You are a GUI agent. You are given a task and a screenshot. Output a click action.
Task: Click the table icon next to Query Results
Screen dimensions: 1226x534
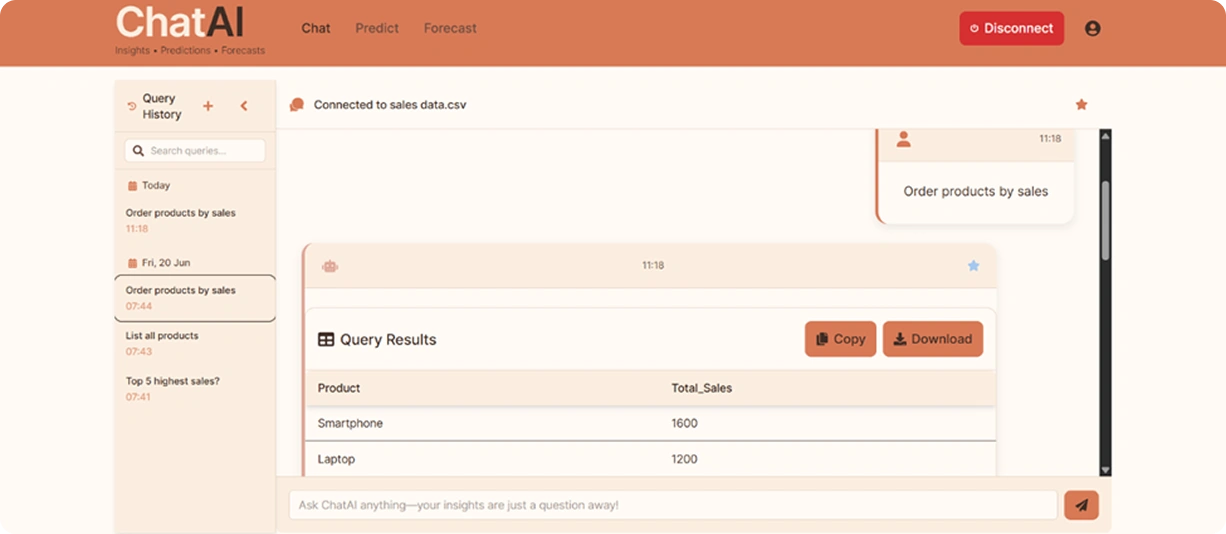coord(326,340)
